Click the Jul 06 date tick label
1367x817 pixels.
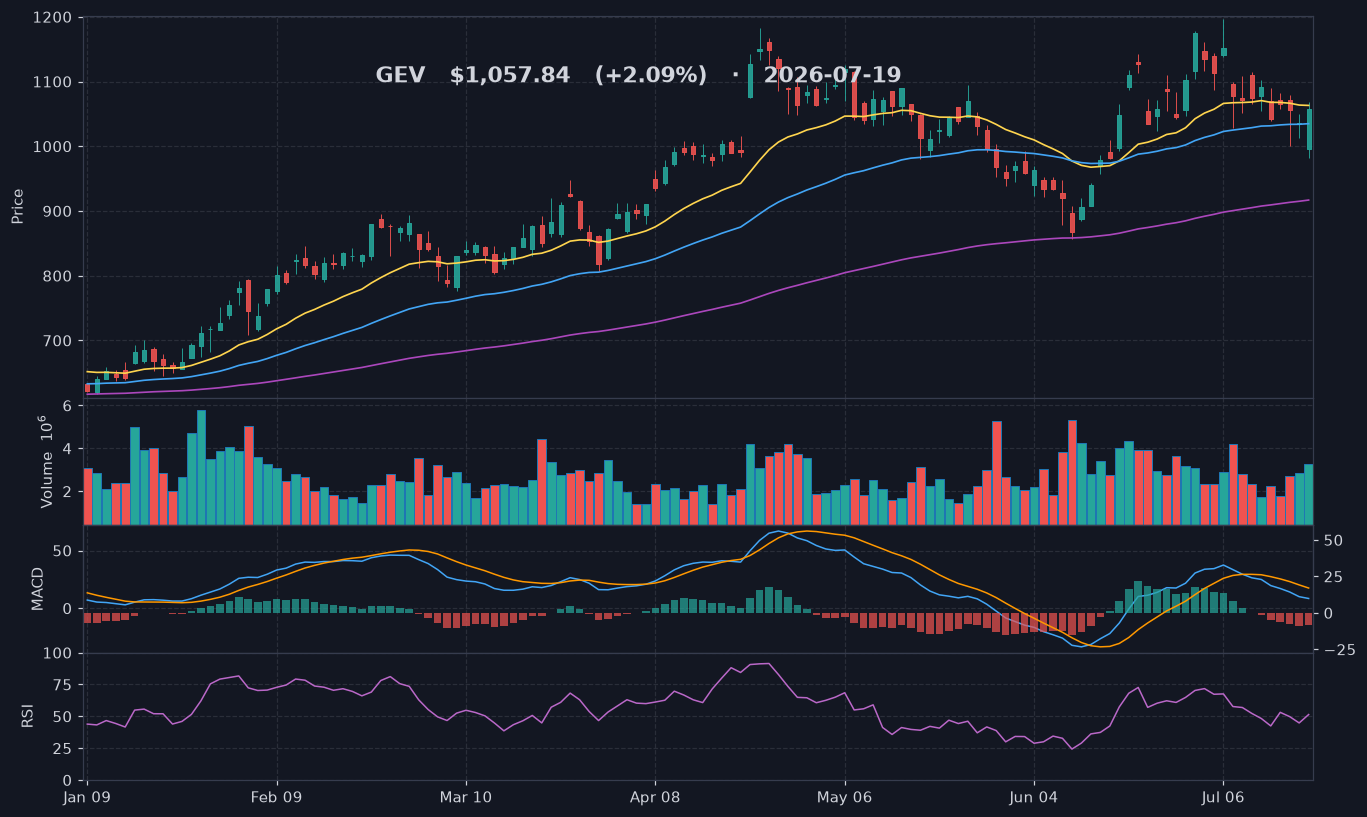tap(1222, 797)
